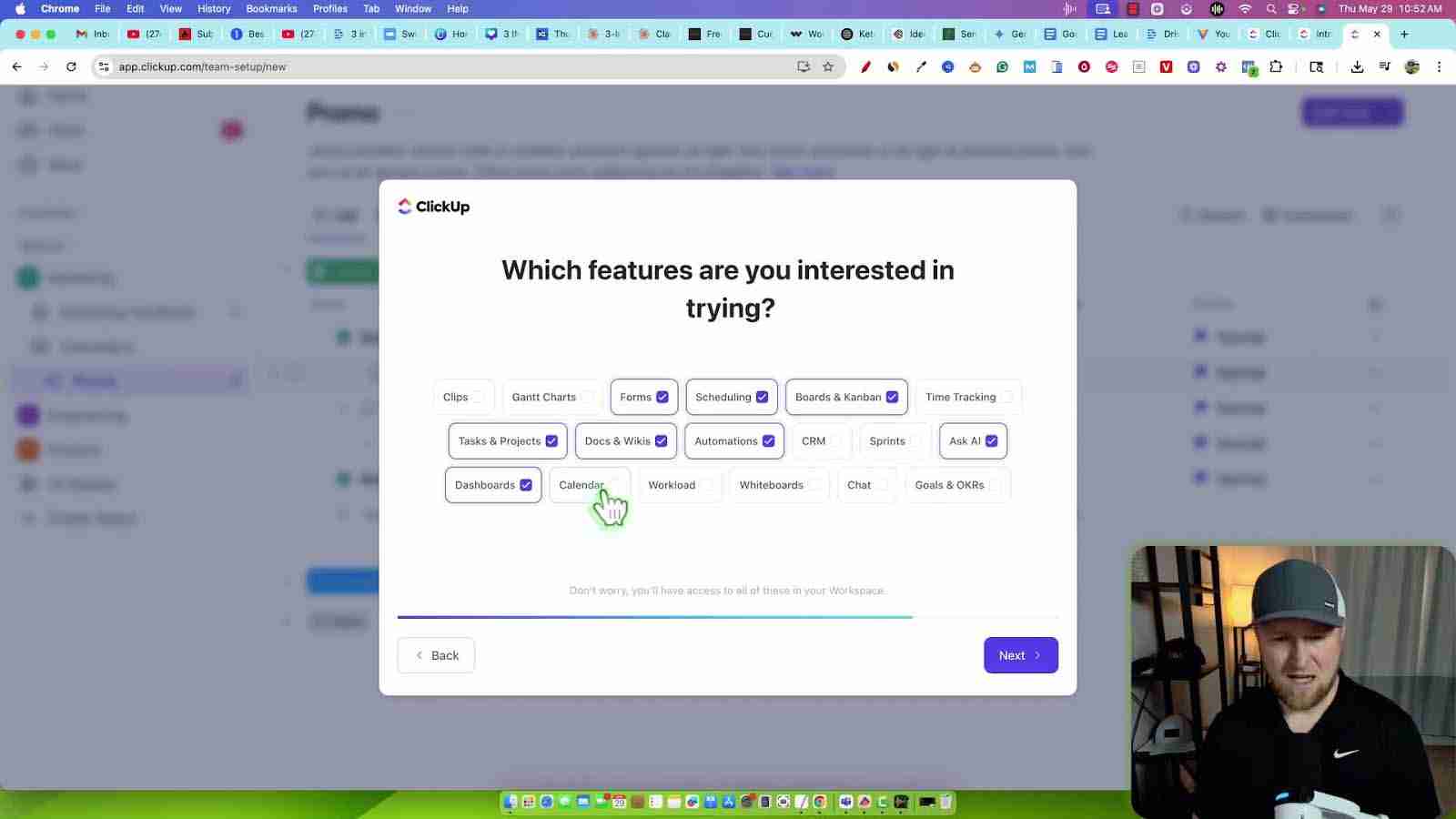Close the current ClickUp tab
Screen dimensions: 1456x819
(x=1377, y=34)
